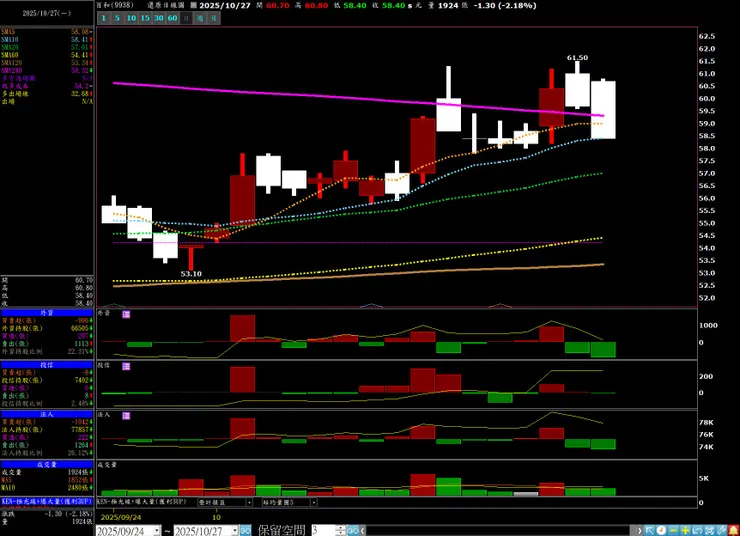The height and width of the screenshot is (536, 740).
Task: Click the yellow minus zoom-out icon
Action: click(673, 530)
